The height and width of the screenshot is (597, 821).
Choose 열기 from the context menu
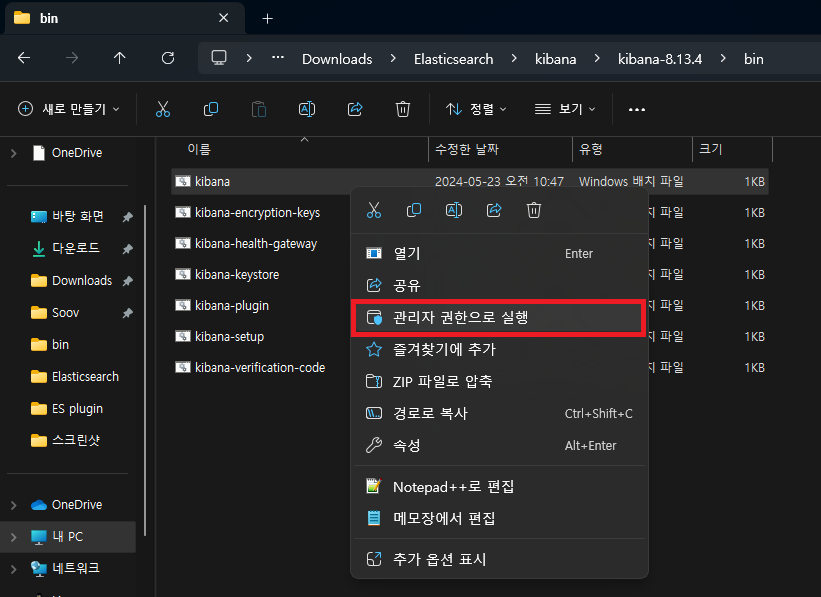pos(499,253)
